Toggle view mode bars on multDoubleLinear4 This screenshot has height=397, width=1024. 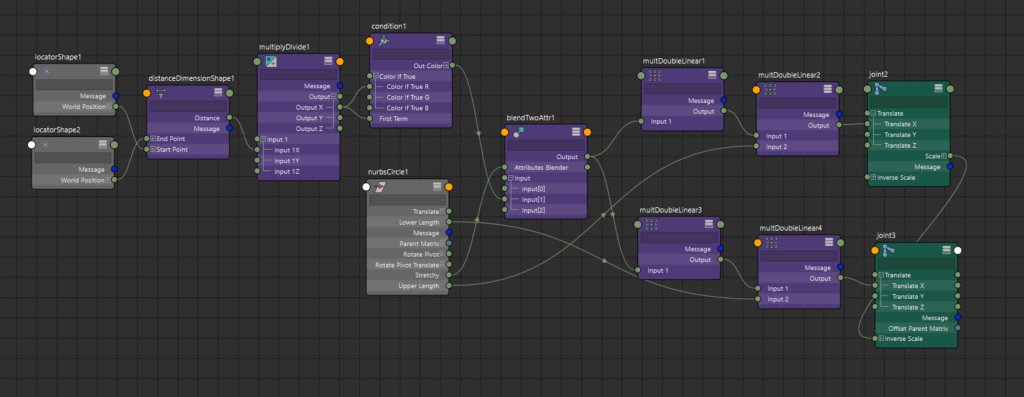[x=829, y=242]
